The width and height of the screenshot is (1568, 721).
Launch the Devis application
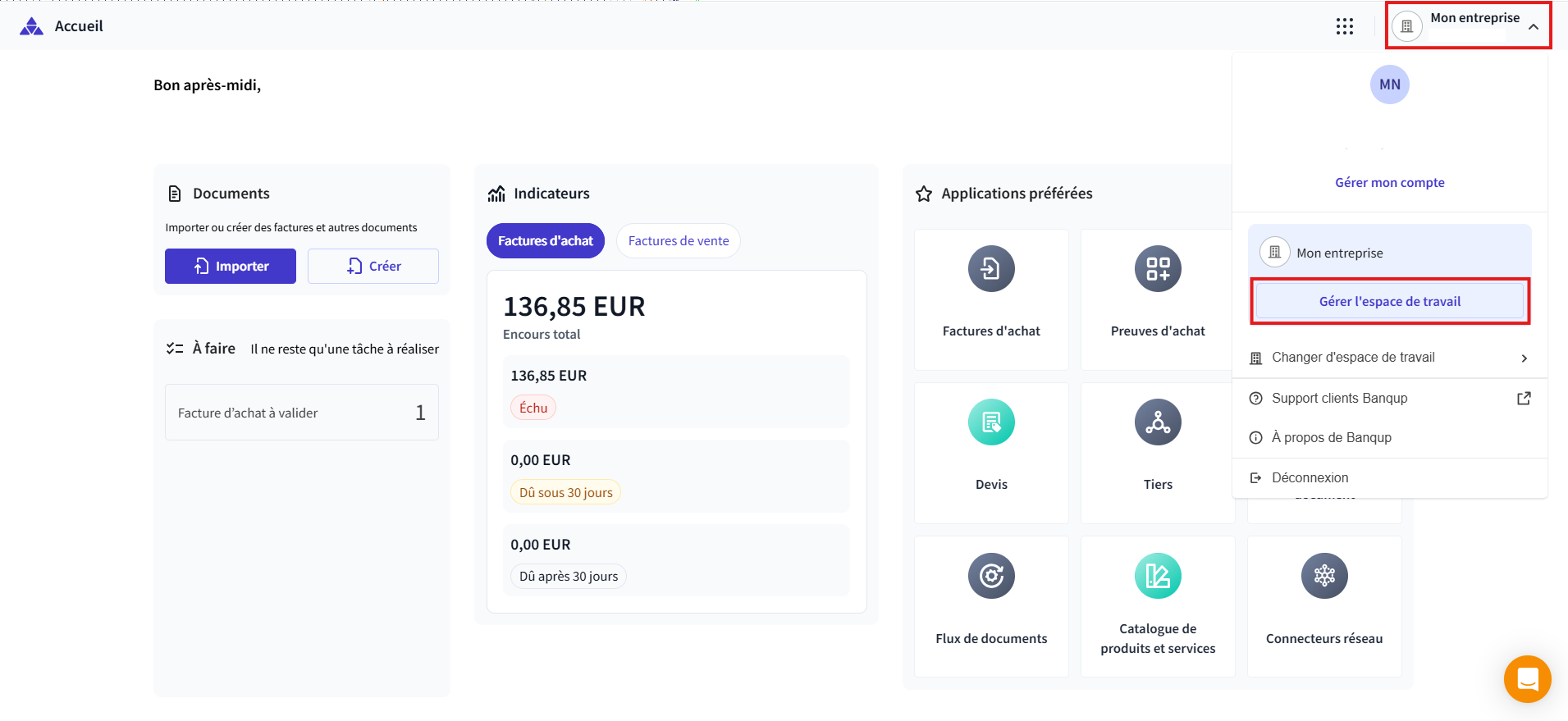tap(991, 452)
